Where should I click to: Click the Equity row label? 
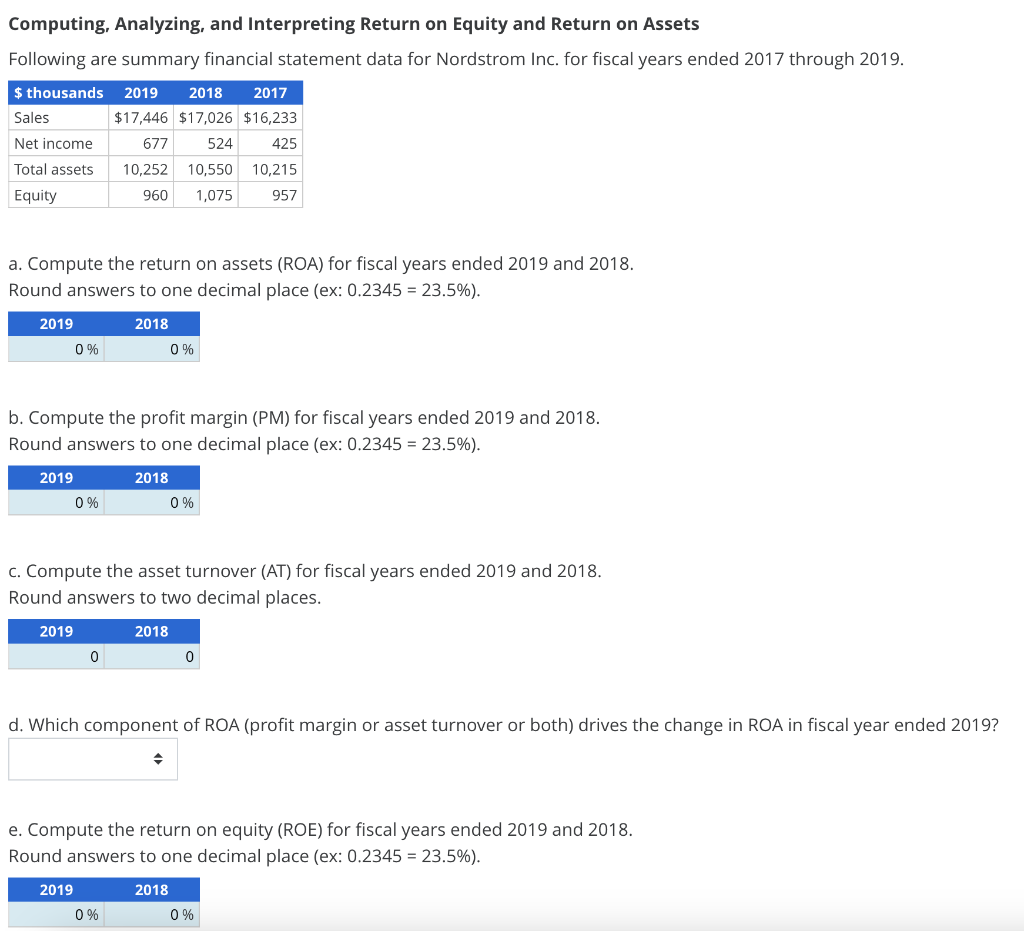[x=33, y=195]
